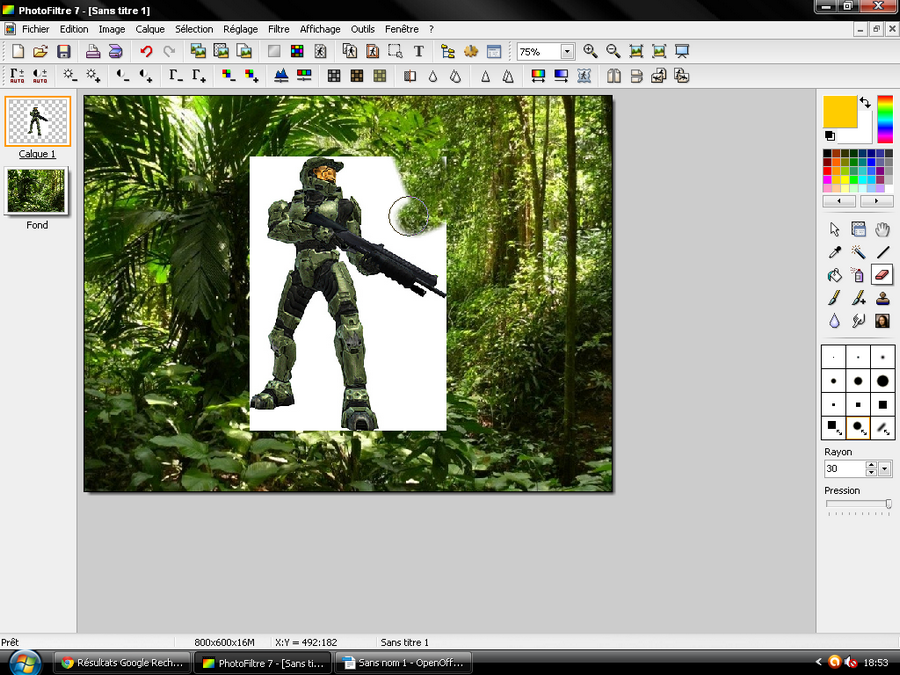Click the yellow foreground color swatch
Screen dimensions: 900x675
click(840, 111)
